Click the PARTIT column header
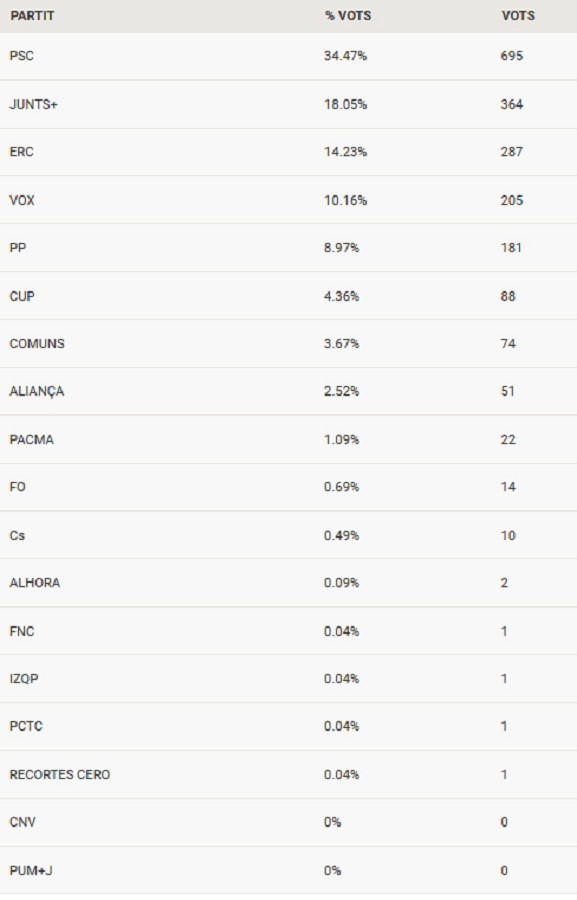Image resolution: width=577 pixels, height=900 pixels. (32, 16)
